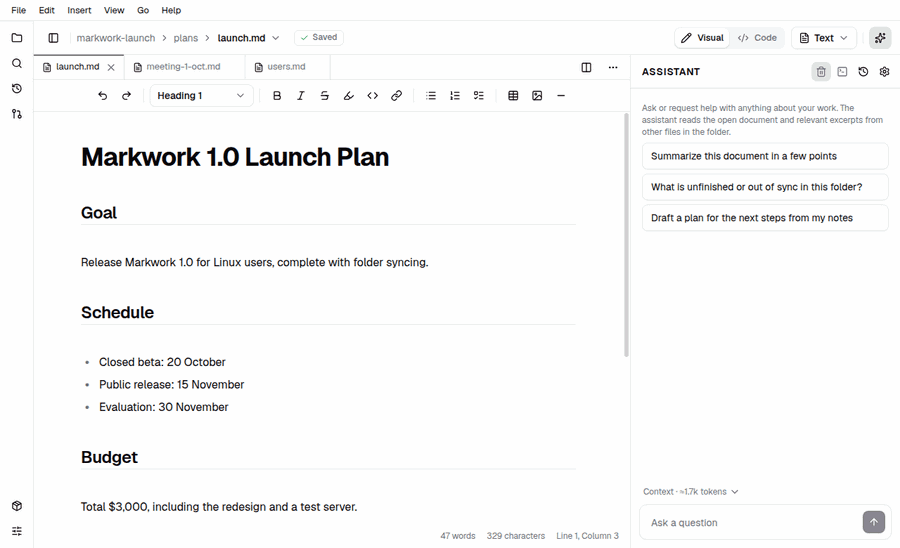Screen dimensions: 900x548
Task: Insert a link with the link icon
Action: (x=396, y=96)
